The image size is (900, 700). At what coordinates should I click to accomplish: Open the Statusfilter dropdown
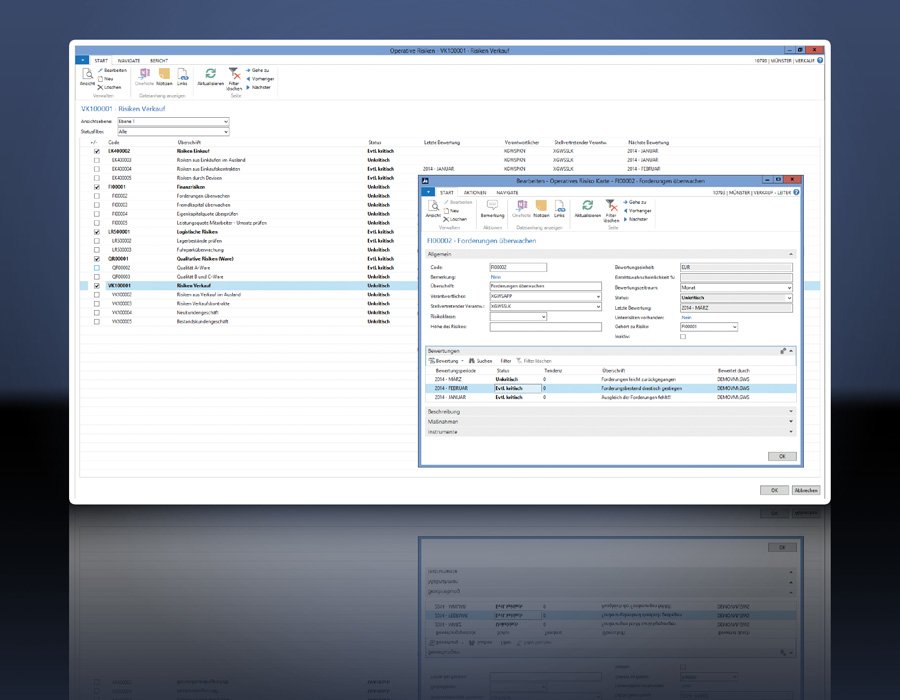(x=224, y=131)
